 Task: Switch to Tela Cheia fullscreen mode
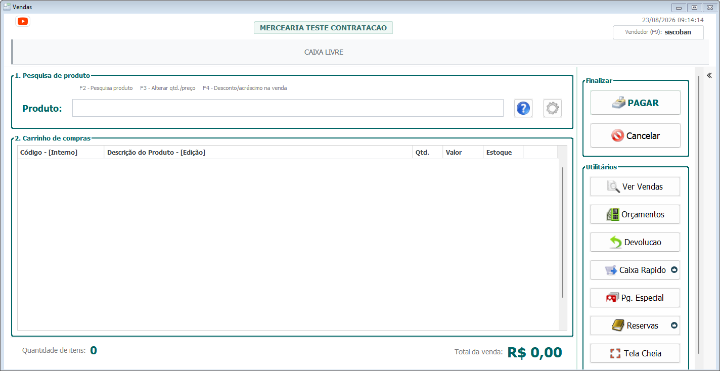point(635,354)
